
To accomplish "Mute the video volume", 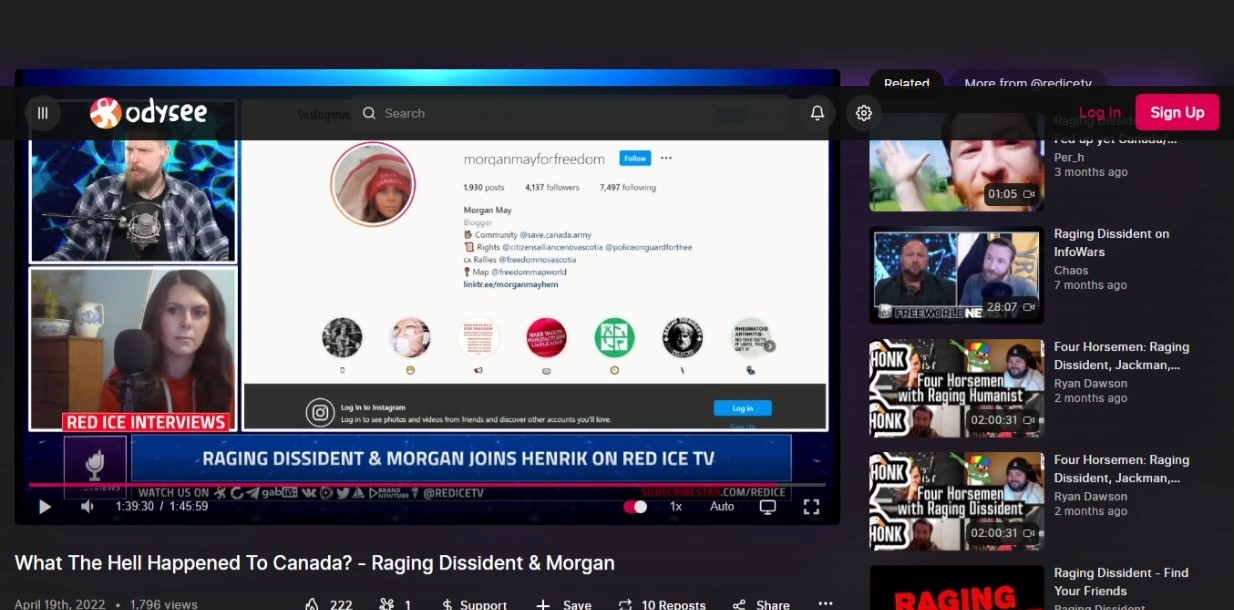I will click(87, 507).
